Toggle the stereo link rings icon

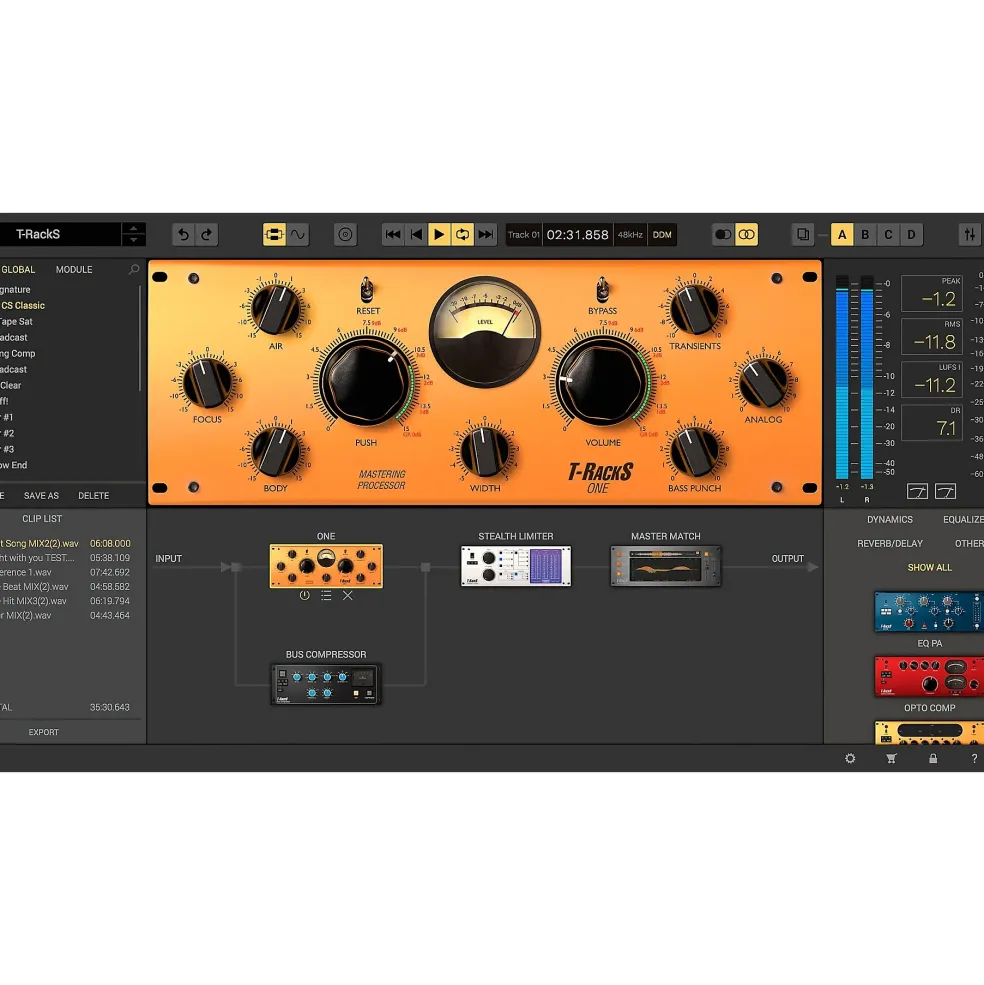click(x=746, y=235)
